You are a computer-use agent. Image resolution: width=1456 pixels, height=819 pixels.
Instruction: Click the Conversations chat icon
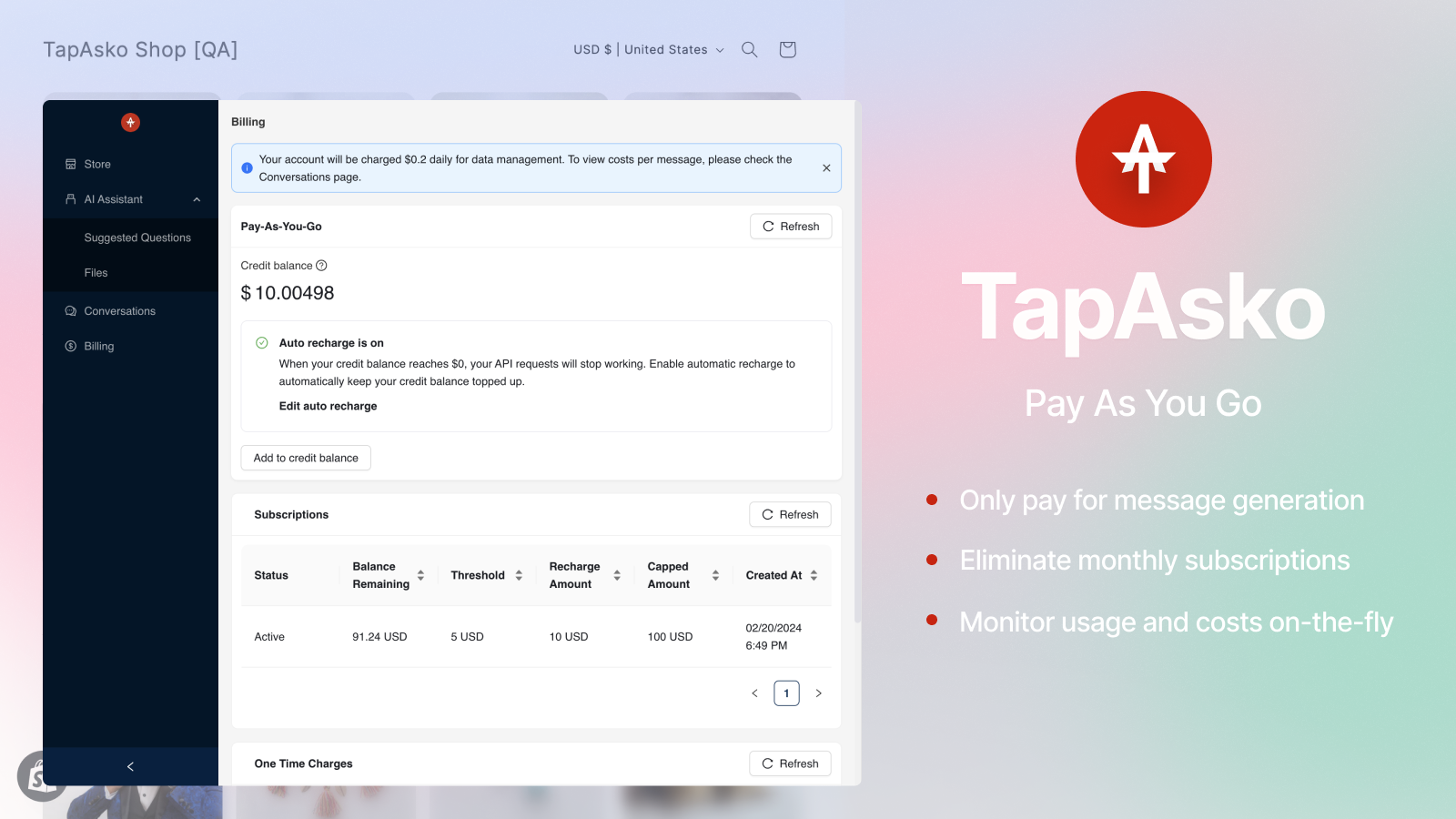click(70, 311)
